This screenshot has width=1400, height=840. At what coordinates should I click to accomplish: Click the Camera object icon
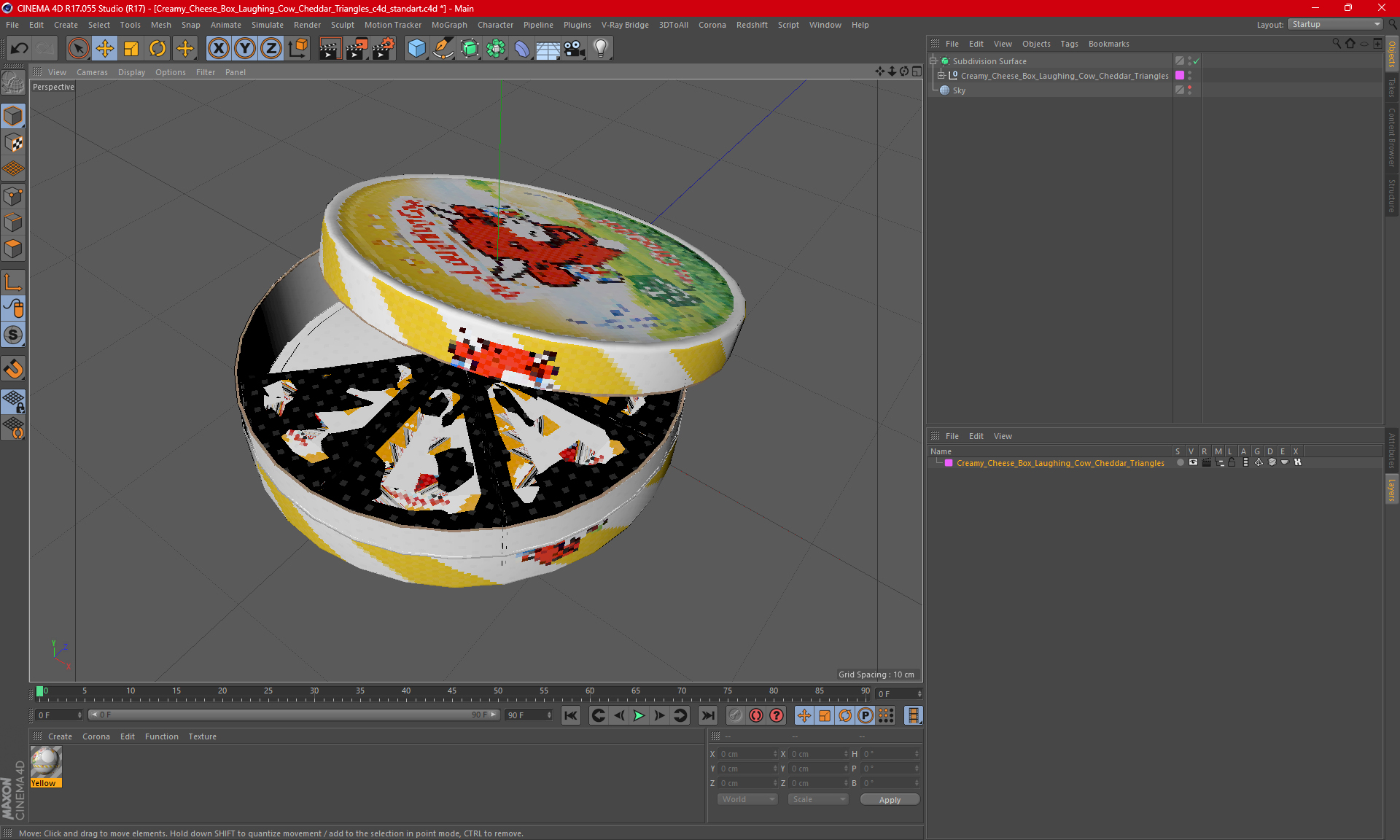pos(575,49)
